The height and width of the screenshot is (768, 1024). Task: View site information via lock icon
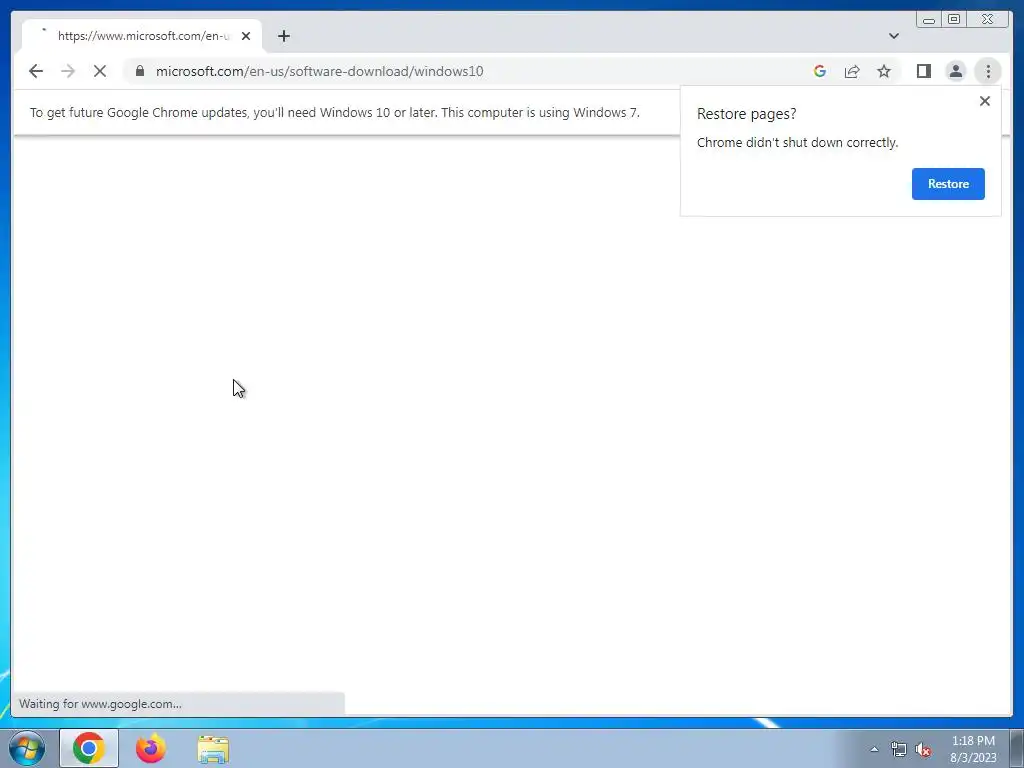point(140,71)
